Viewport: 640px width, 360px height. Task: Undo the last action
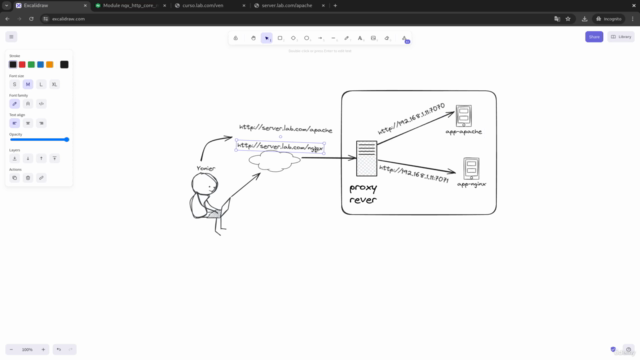click(59, 349)
